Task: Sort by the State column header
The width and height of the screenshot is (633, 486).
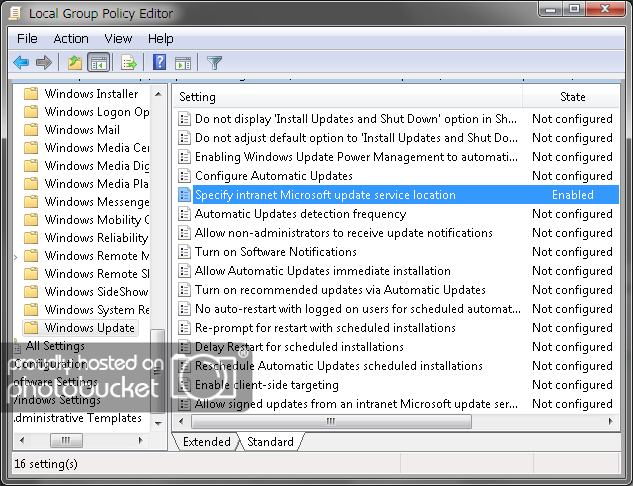Action: click(571, 97)
